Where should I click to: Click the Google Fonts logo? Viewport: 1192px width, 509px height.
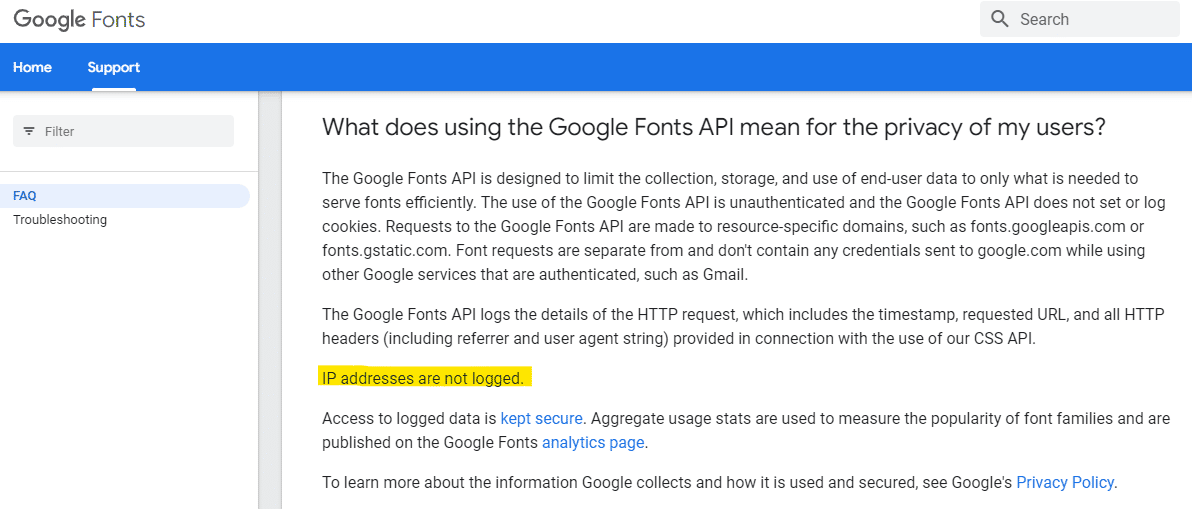(x=79, y=20)
